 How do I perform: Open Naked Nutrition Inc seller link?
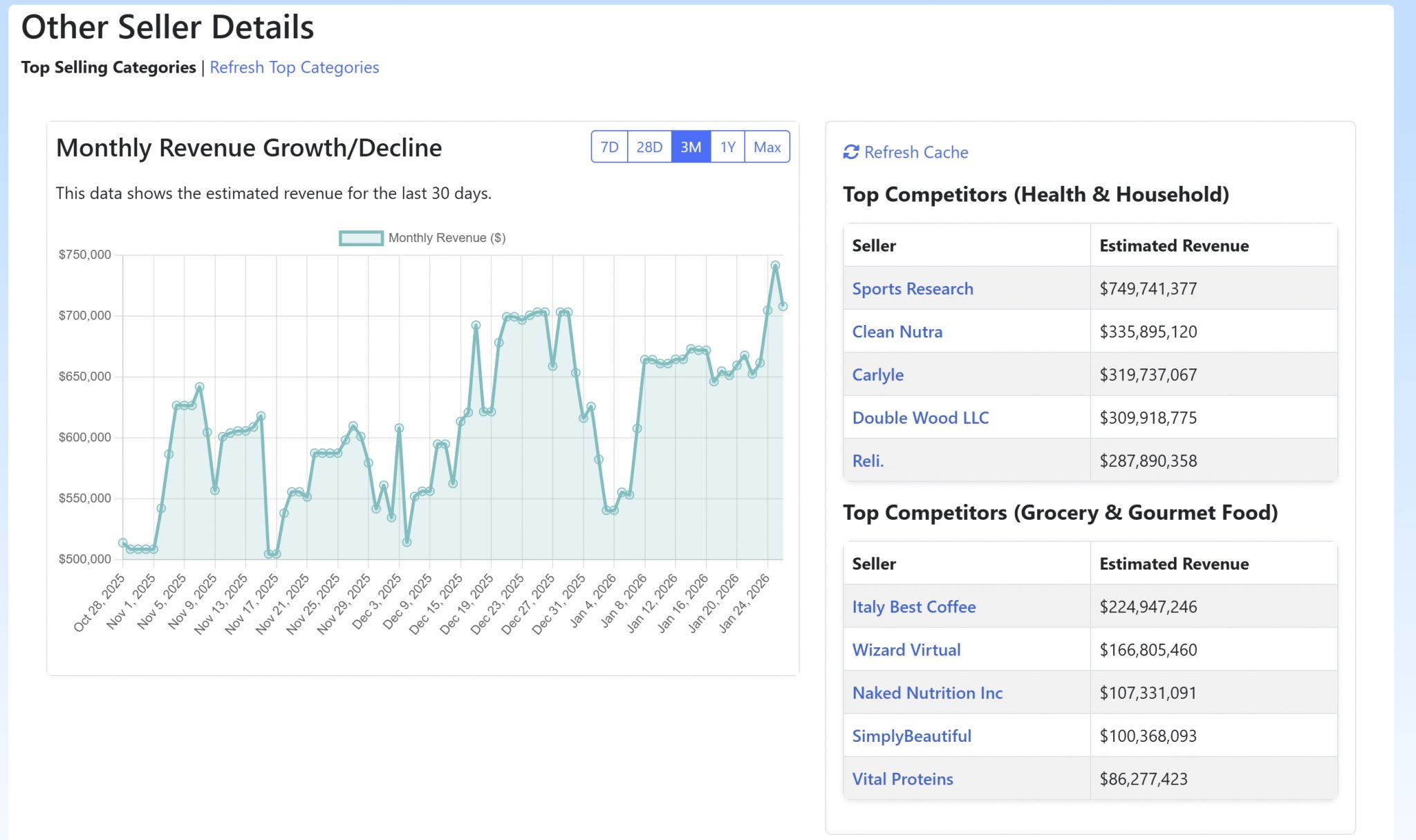[x=927, y=693]
